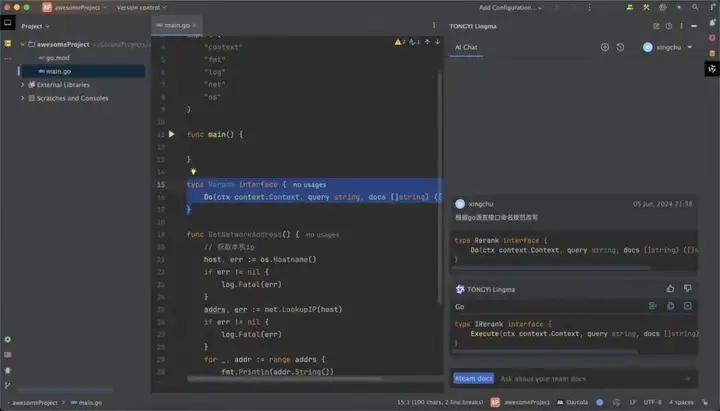The height and width of the screenshot is (411, 720).
Task: Toggle TONGYI Lingma tool window sidebar icon
Action: pyautogui.click(x=712, y=69)
